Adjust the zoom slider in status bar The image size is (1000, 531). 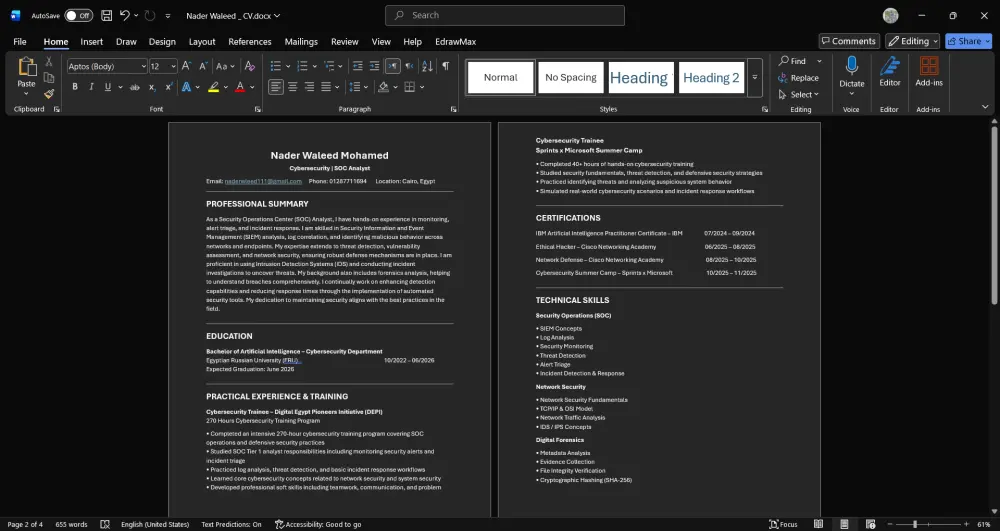[915, 524]
